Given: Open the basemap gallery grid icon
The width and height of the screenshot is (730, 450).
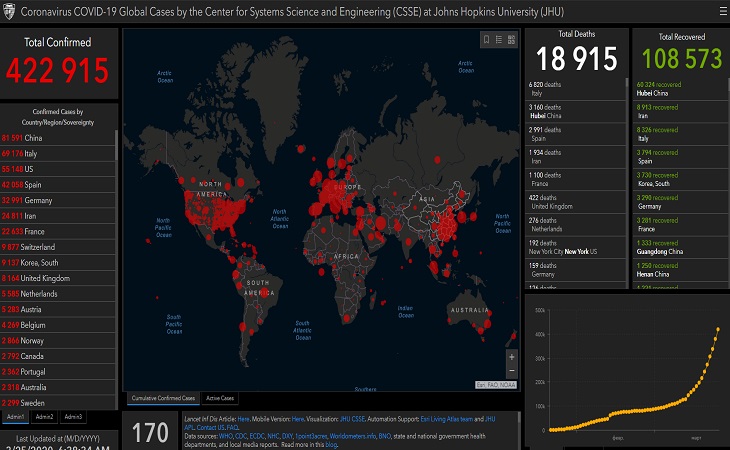Looking at the screenshot, I should (x=512, y=40).
